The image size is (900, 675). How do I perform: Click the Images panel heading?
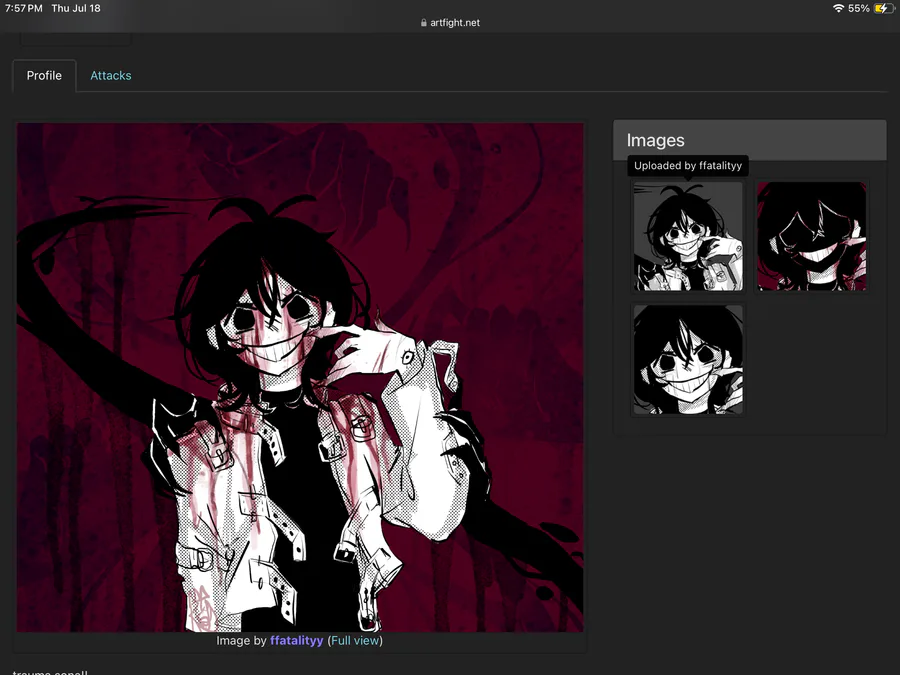655,140
